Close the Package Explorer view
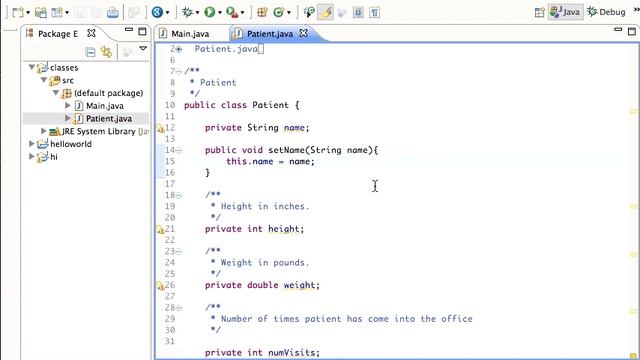Image resolution: width=640 pixels, height=360 pixels. point(91,33)
